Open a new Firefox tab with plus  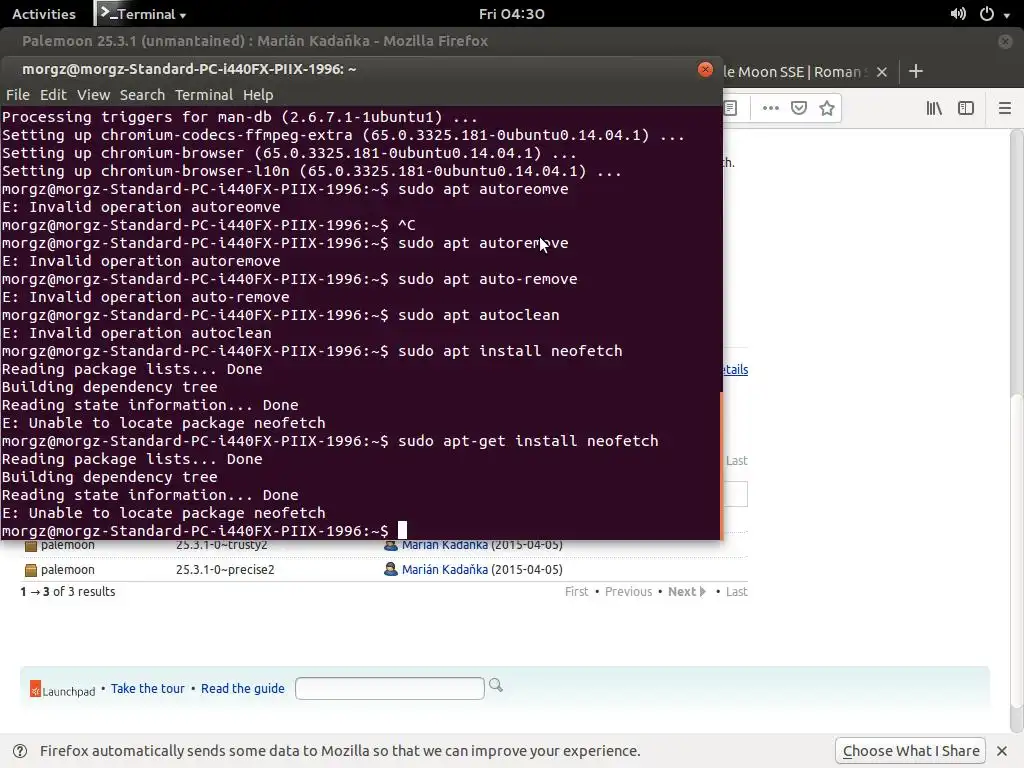point(916,71)
